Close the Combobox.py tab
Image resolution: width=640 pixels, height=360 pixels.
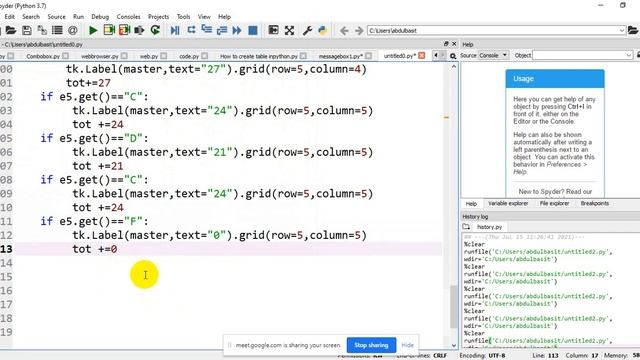(66, 56)
